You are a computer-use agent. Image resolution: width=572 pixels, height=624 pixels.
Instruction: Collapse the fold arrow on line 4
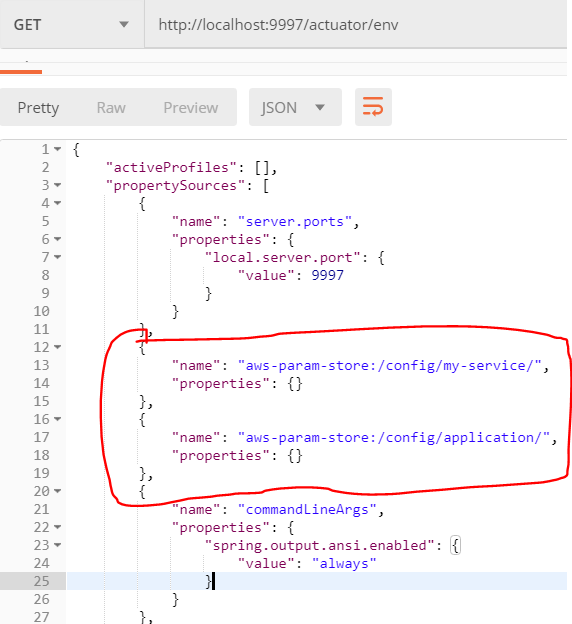(x=58, y=203)
